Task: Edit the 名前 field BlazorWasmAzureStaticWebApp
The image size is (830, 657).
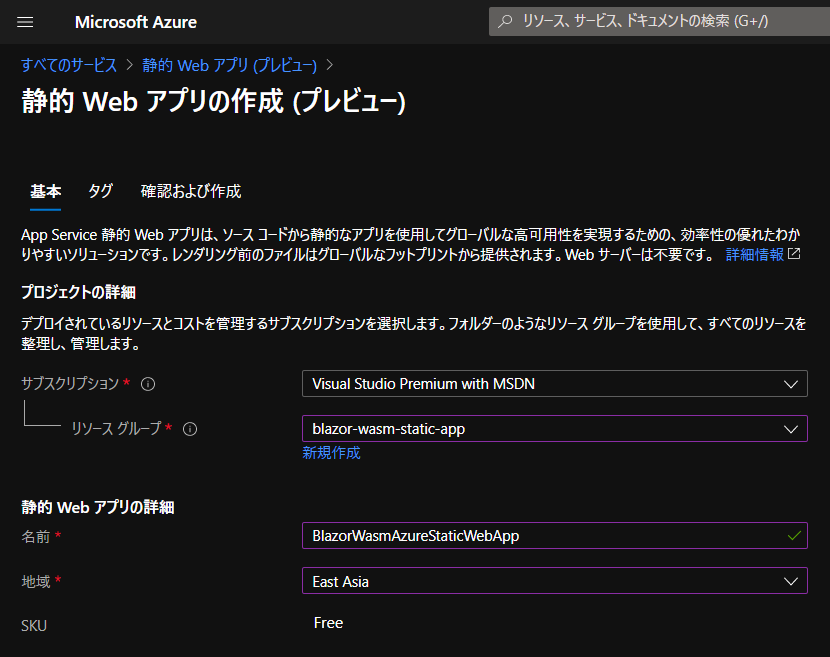Action: click(555, 536)
